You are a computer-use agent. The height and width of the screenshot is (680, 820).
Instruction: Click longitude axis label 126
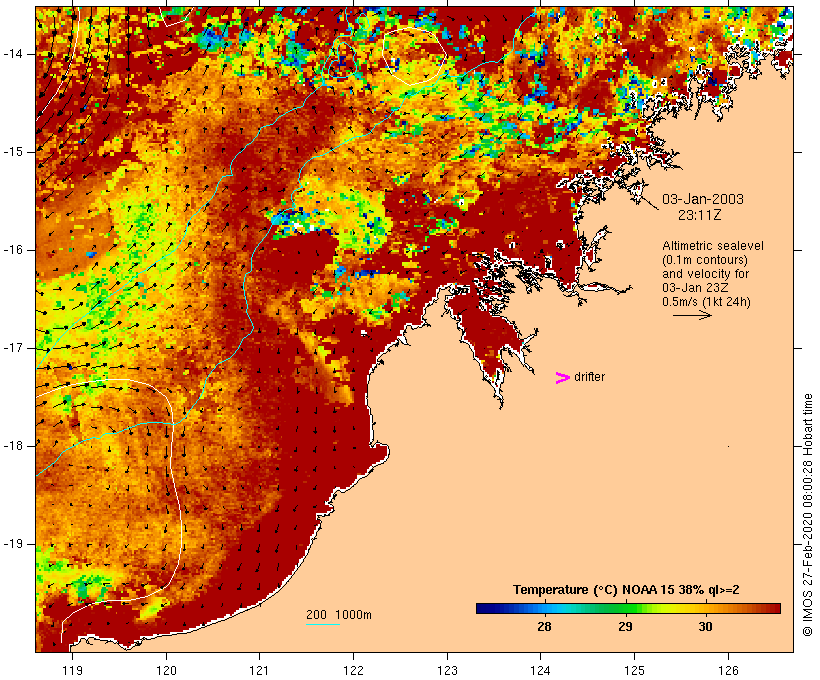[728, 670]
